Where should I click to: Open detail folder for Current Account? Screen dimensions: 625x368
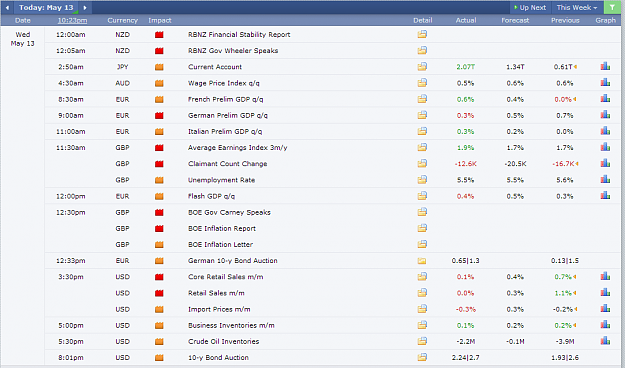422,67
